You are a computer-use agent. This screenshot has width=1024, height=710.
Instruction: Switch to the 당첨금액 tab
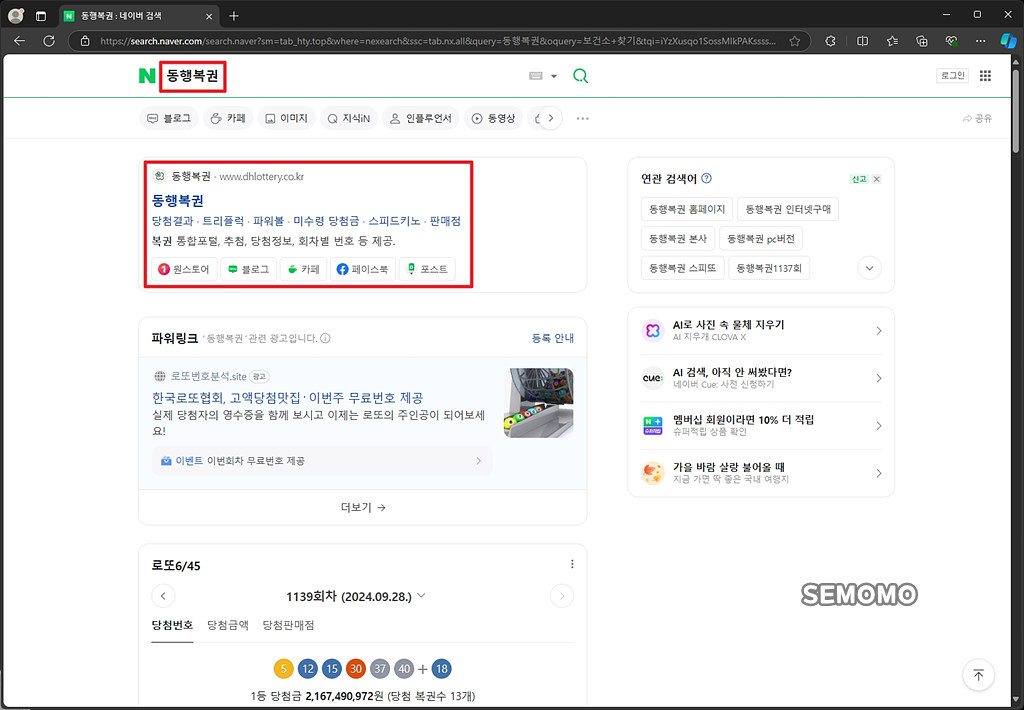tap(228, 626)
